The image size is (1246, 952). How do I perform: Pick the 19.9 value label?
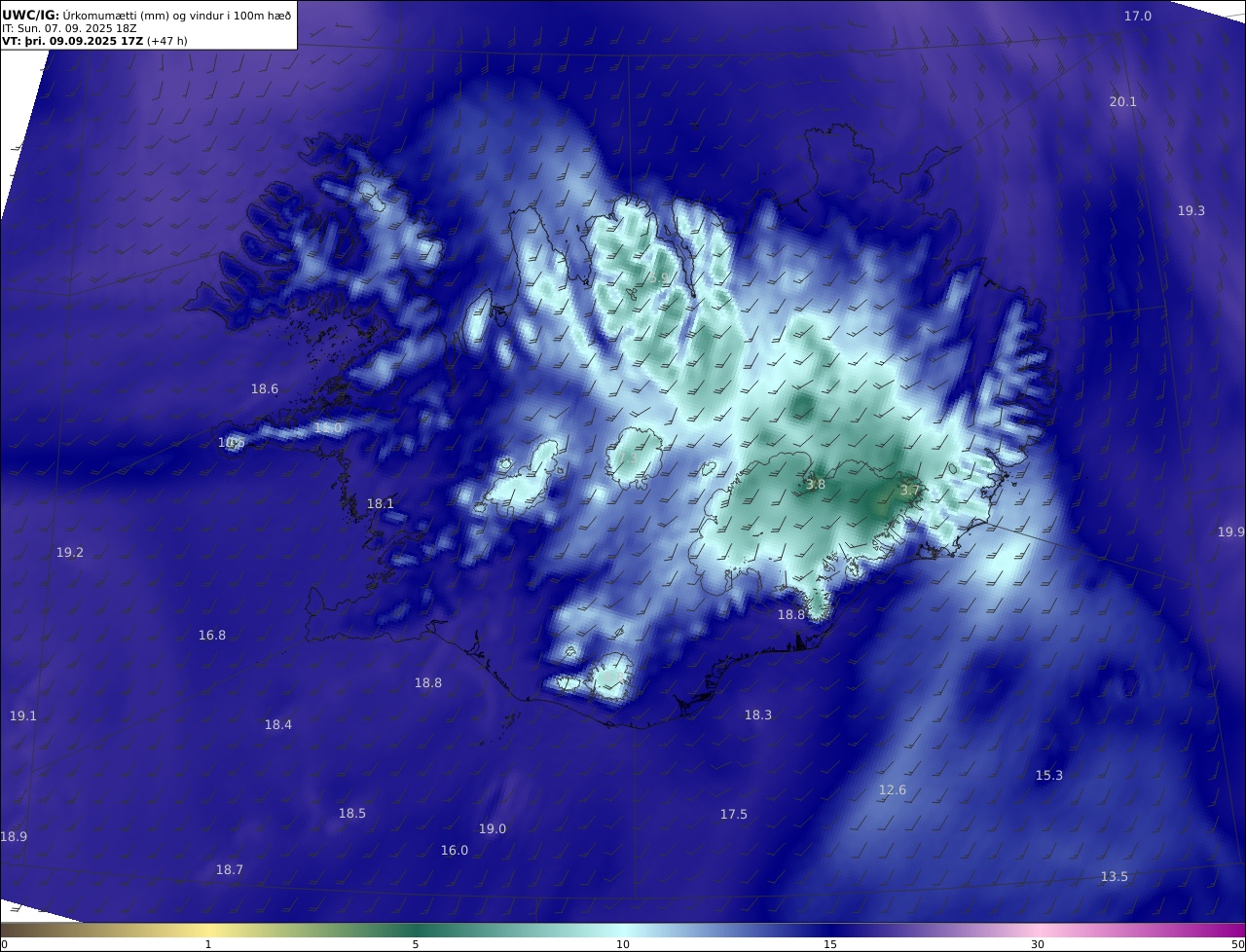(1230, 532)
